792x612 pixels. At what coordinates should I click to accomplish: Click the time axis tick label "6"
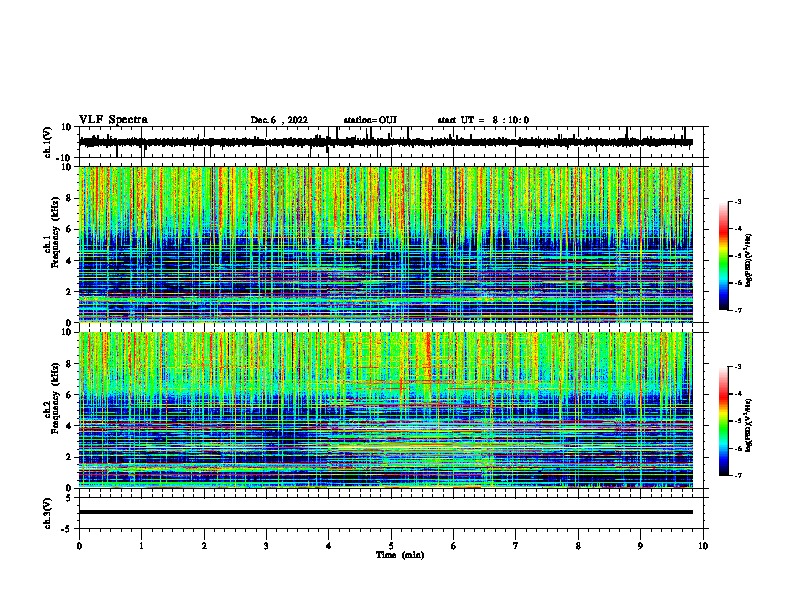(454, 546)
